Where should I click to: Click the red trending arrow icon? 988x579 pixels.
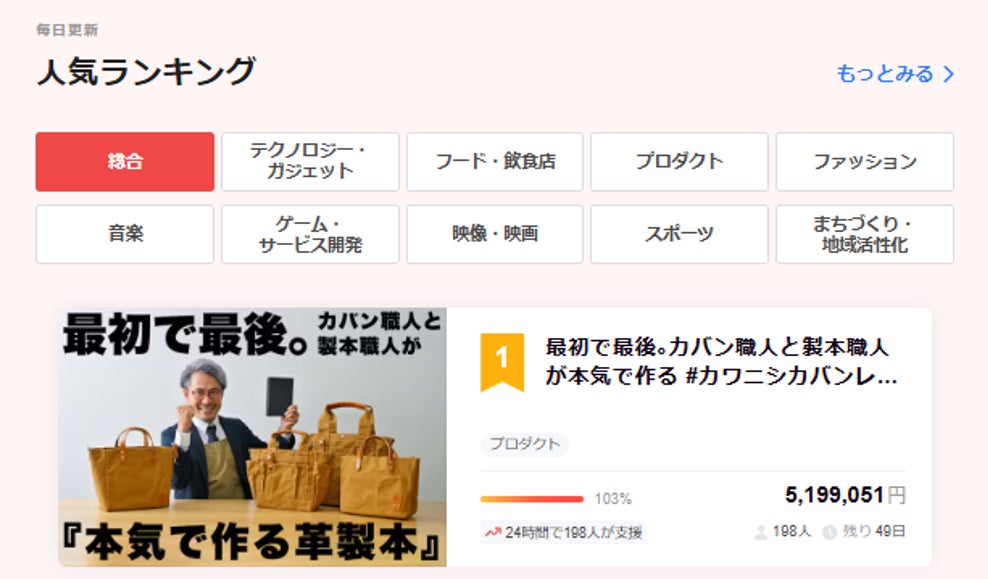(x=492, y=532)
